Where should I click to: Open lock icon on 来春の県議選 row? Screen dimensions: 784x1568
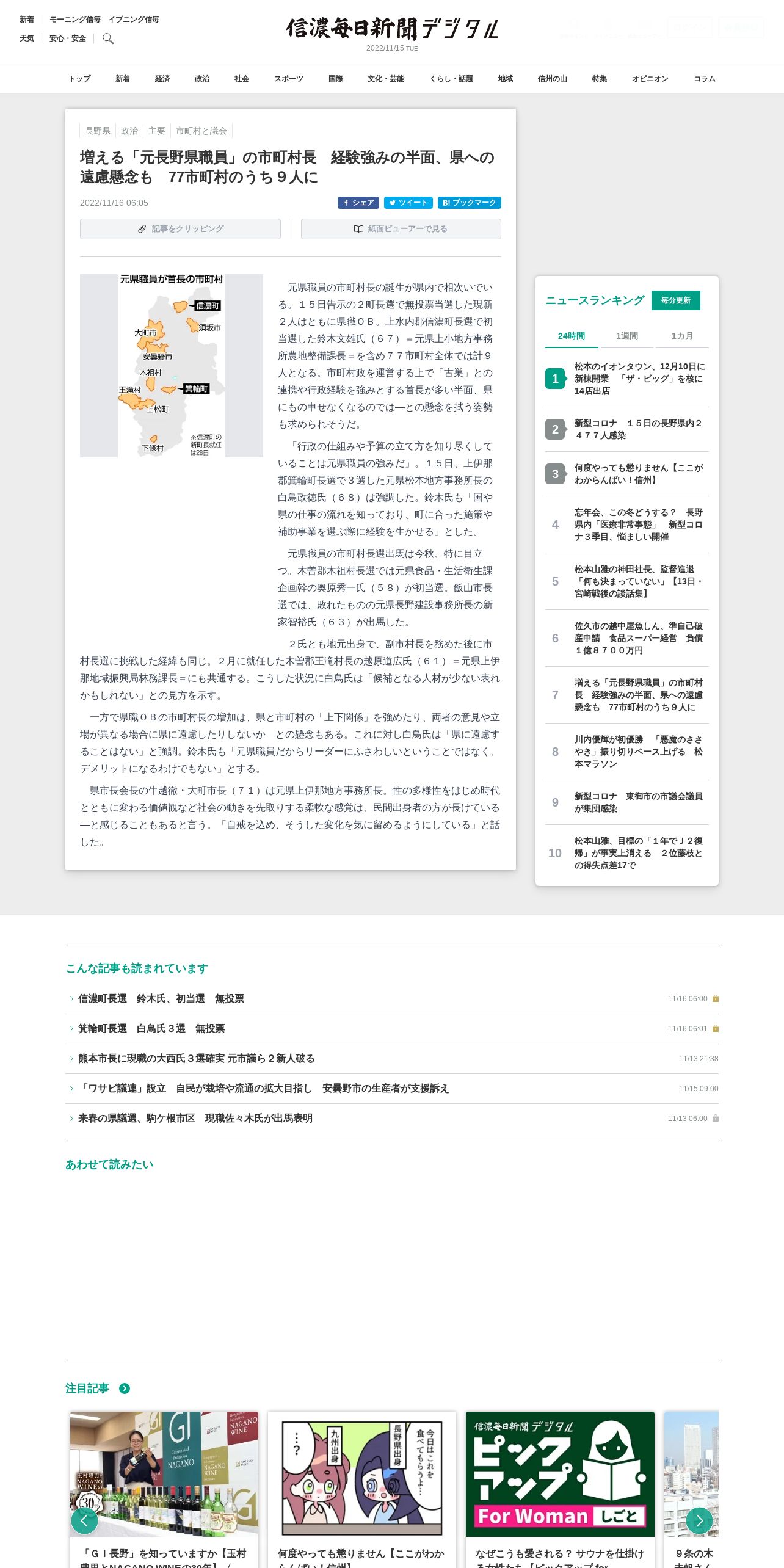click(x=716, y=1119)
